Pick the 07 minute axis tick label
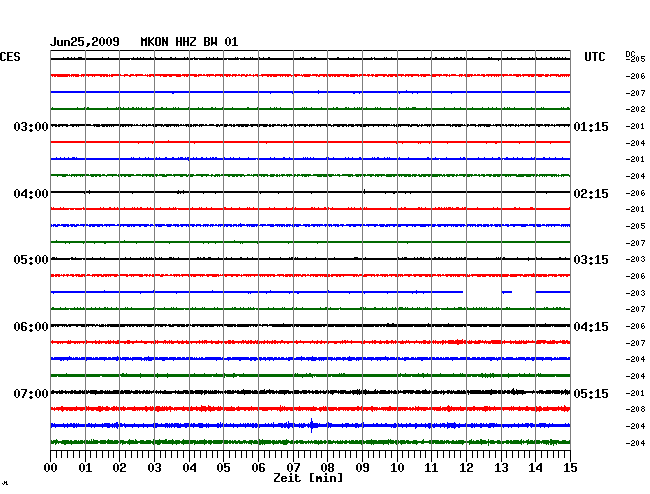The image size is (650, 494). pos(293,468)
